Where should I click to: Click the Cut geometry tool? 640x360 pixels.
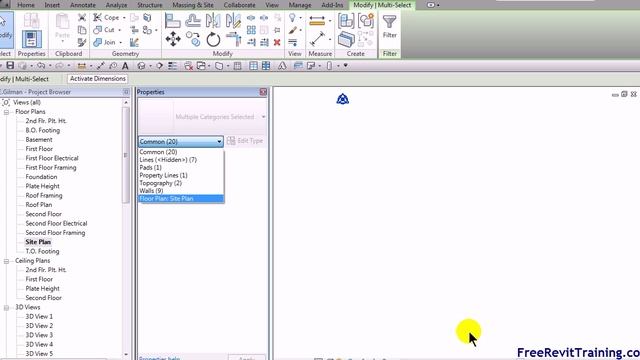pos(104,30)
